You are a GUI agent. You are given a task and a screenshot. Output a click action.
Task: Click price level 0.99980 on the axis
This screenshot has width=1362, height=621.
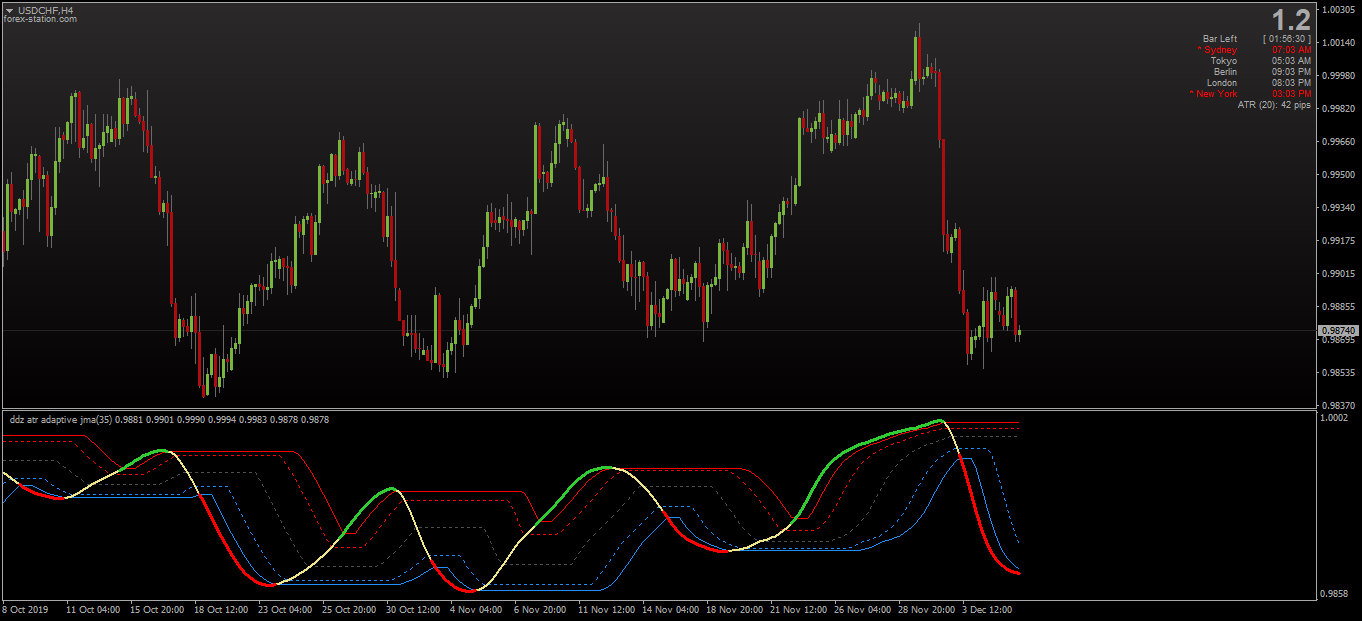pos(1338,76)
